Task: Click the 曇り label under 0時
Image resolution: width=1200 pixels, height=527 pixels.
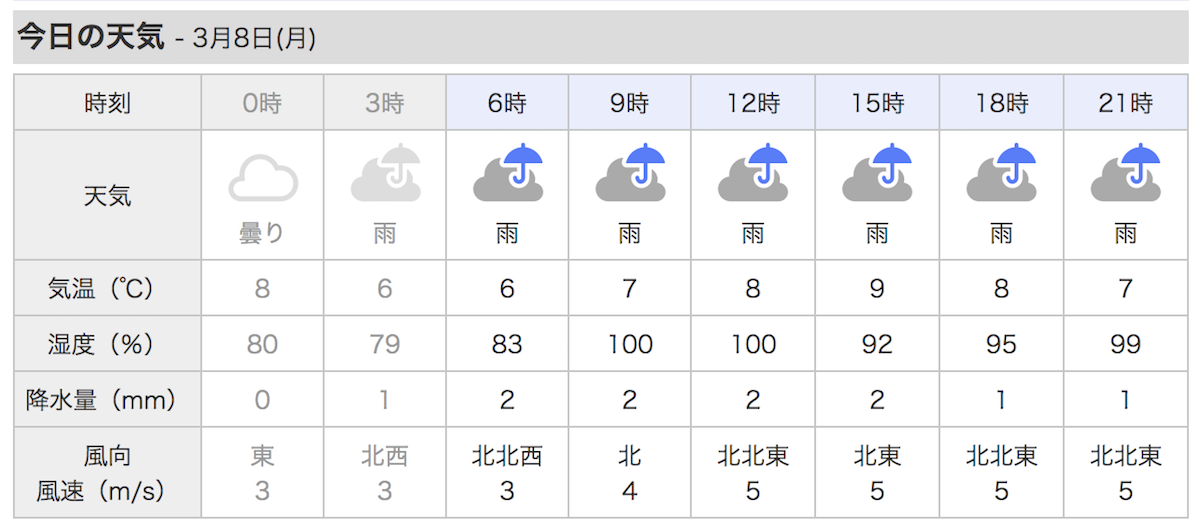Action: point(262,234)
